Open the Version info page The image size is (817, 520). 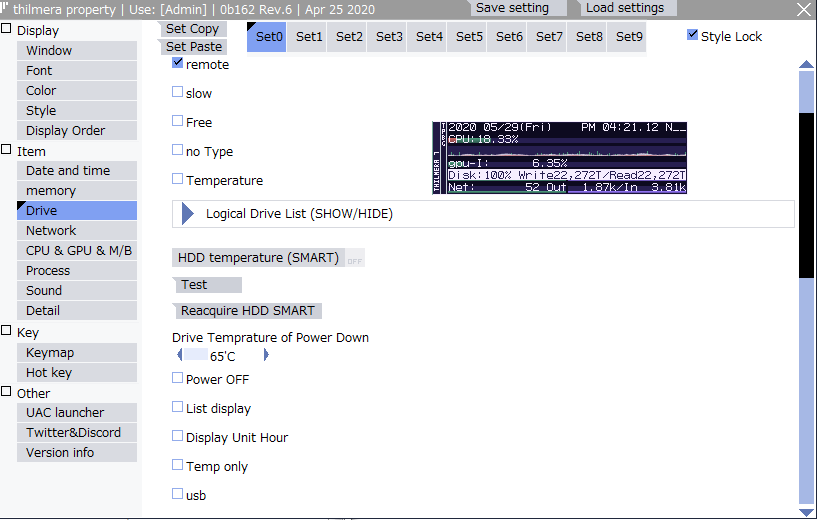[x=77, y=453]
